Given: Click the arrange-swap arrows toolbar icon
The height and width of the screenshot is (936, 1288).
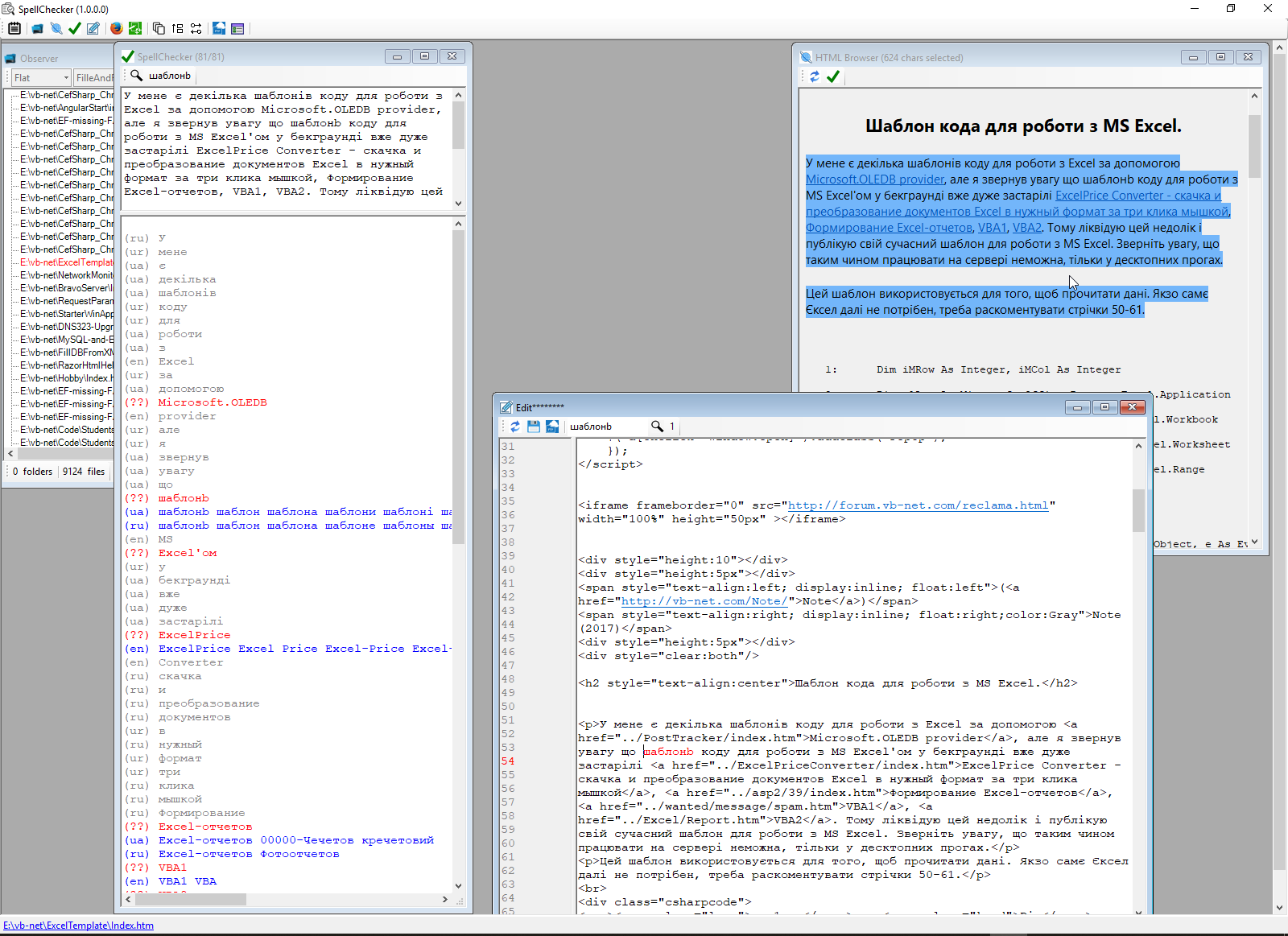Looking at the screenshot, I should [x=196, y=28].
